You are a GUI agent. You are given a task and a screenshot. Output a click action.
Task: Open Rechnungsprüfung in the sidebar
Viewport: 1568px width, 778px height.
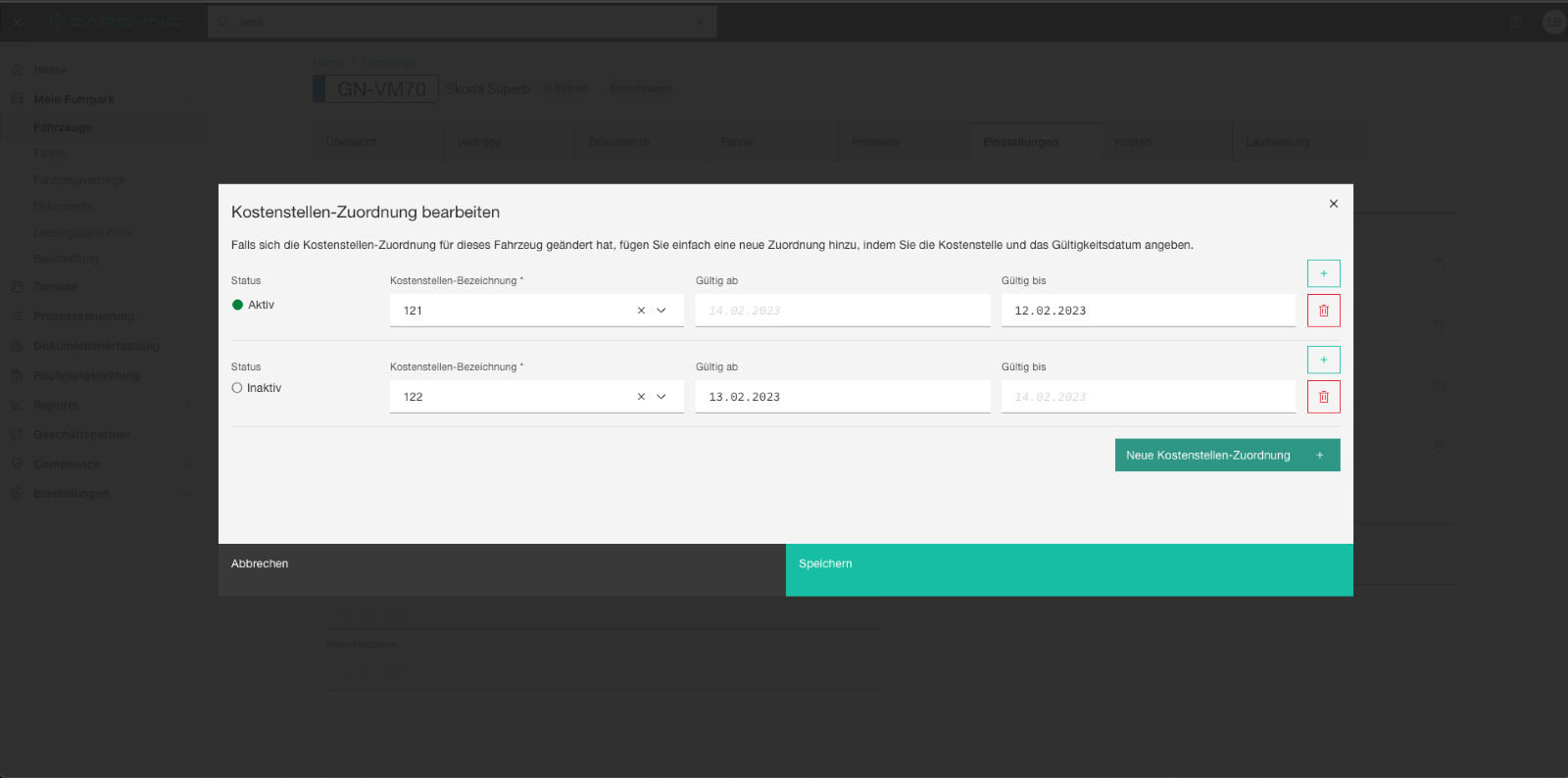click(x=86, y=375)
